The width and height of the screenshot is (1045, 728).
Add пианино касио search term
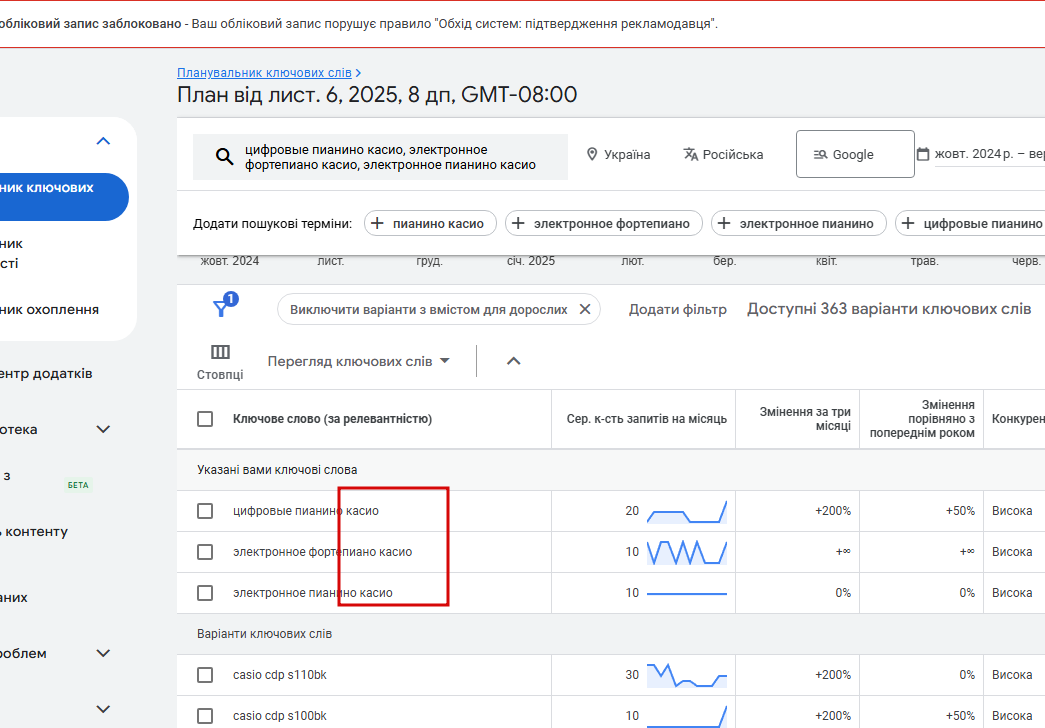pos(430,223)
